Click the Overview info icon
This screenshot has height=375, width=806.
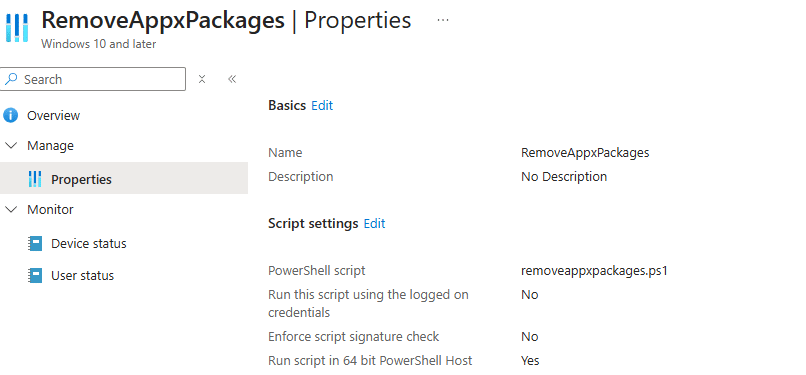click(10, 116)
